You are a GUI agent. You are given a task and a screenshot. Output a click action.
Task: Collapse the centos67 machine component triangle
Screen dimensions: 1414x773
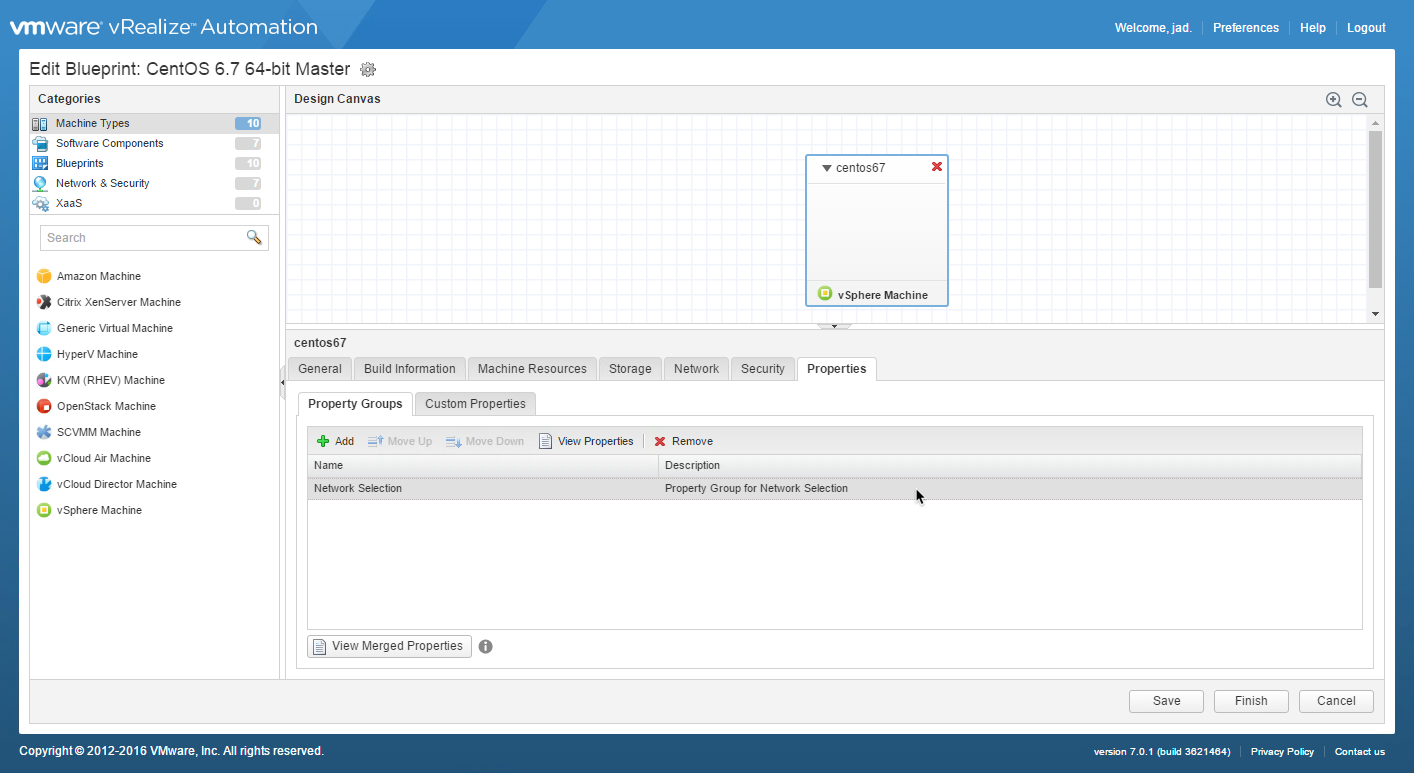pyautogui.click(x=827, y=168)
